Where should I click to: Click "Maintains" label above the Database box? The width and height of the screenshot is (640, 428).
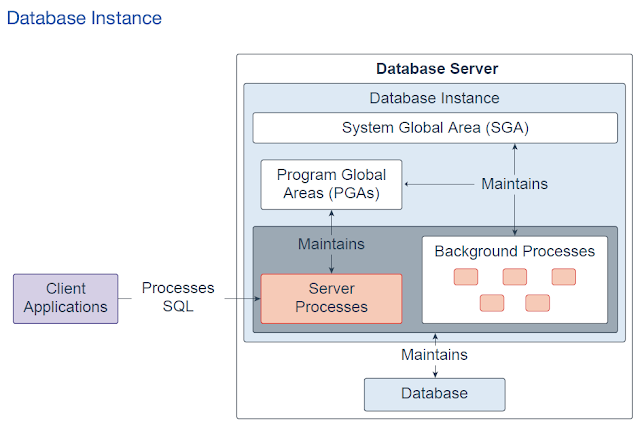tap(434, 355)
